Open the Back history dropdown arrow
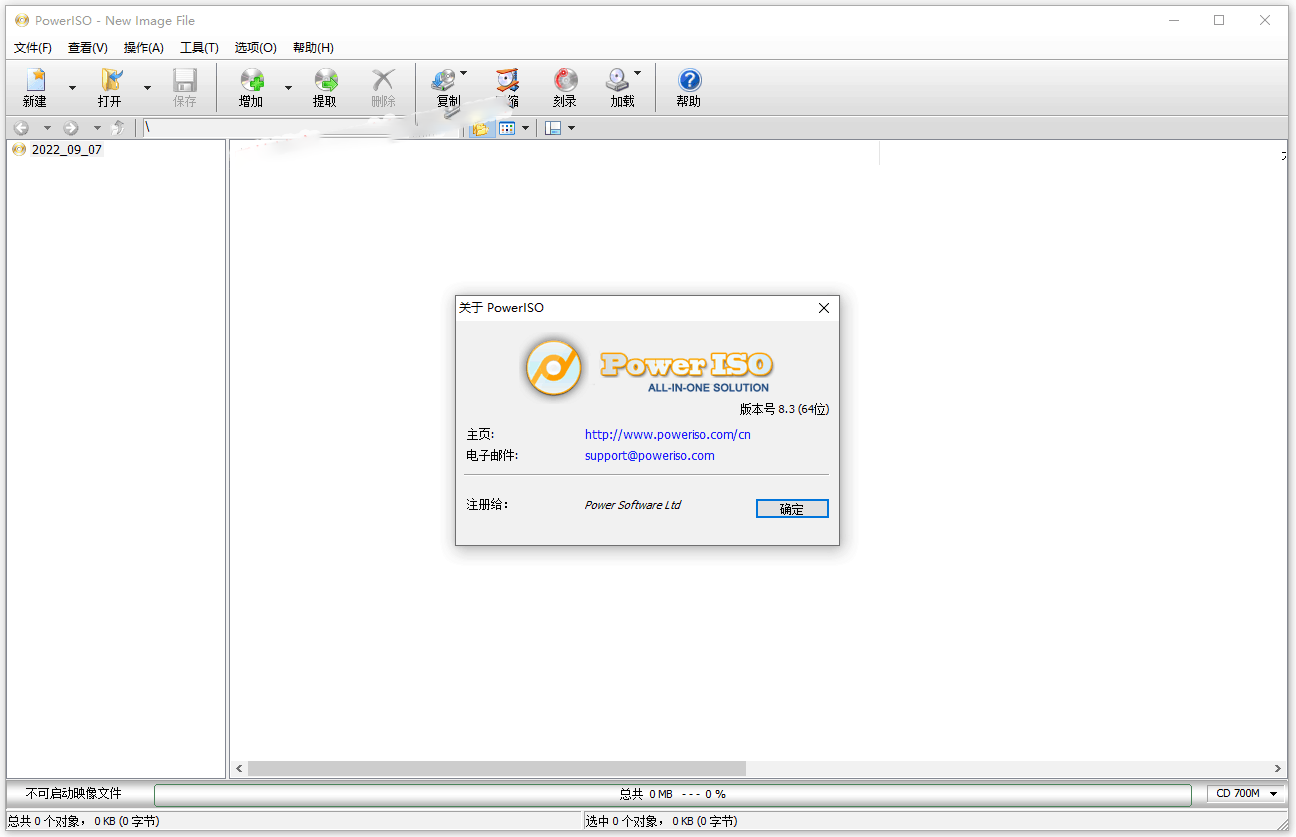Image resolution: width=1296 pixels, height=837 pixels. pos(47,128)
